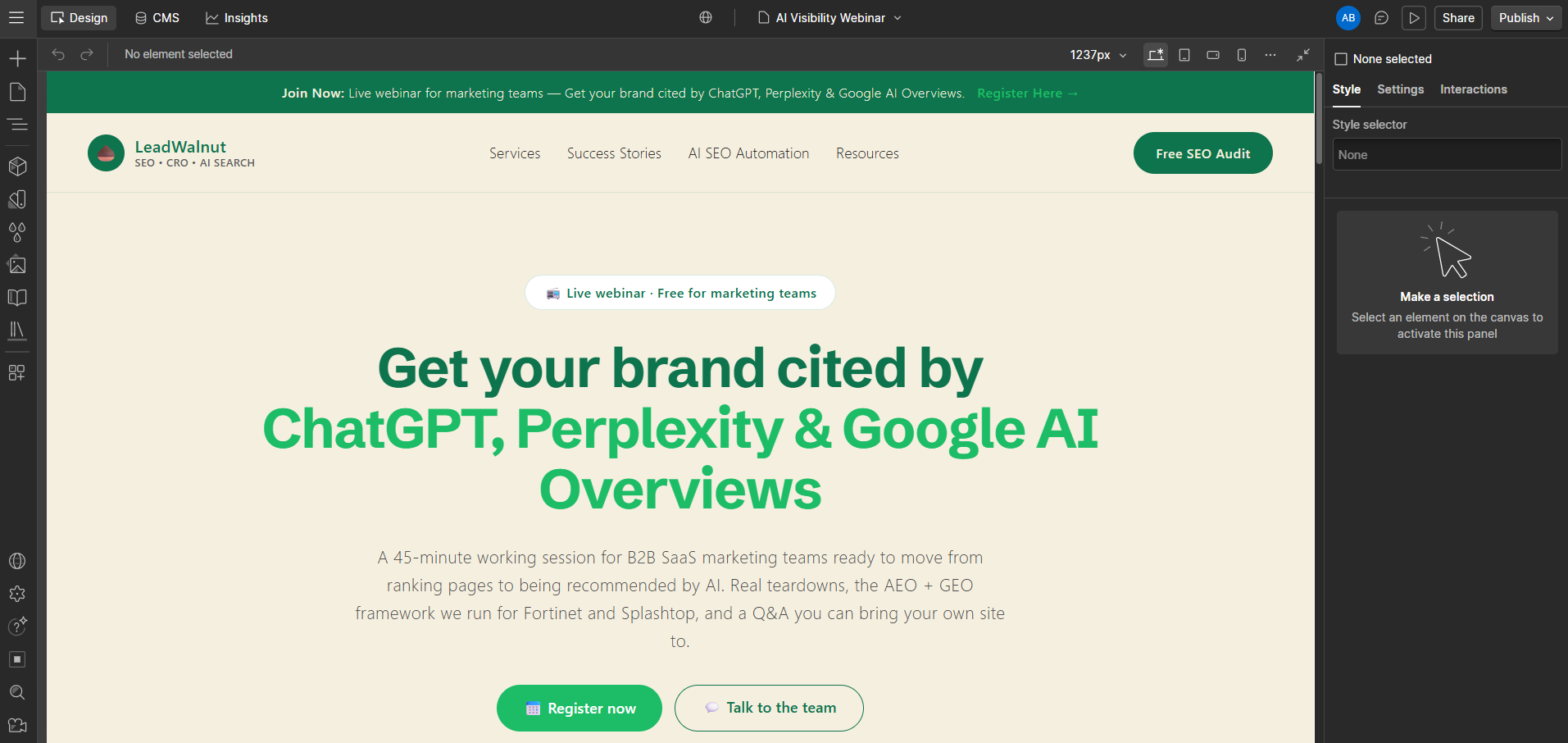Viewport: 1568px width, 743px height.
Task: Switch to mobile landscape breakpoint
Action: tap(1213, 54)
